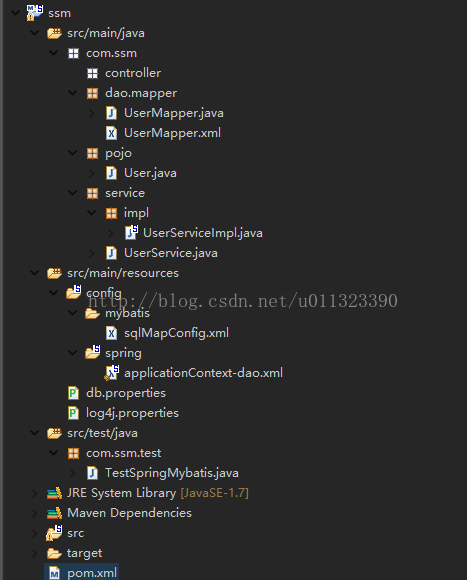Expand the Maven Dependencies node
This screenshot has height=580, width=467.
(x=35, y=513)
